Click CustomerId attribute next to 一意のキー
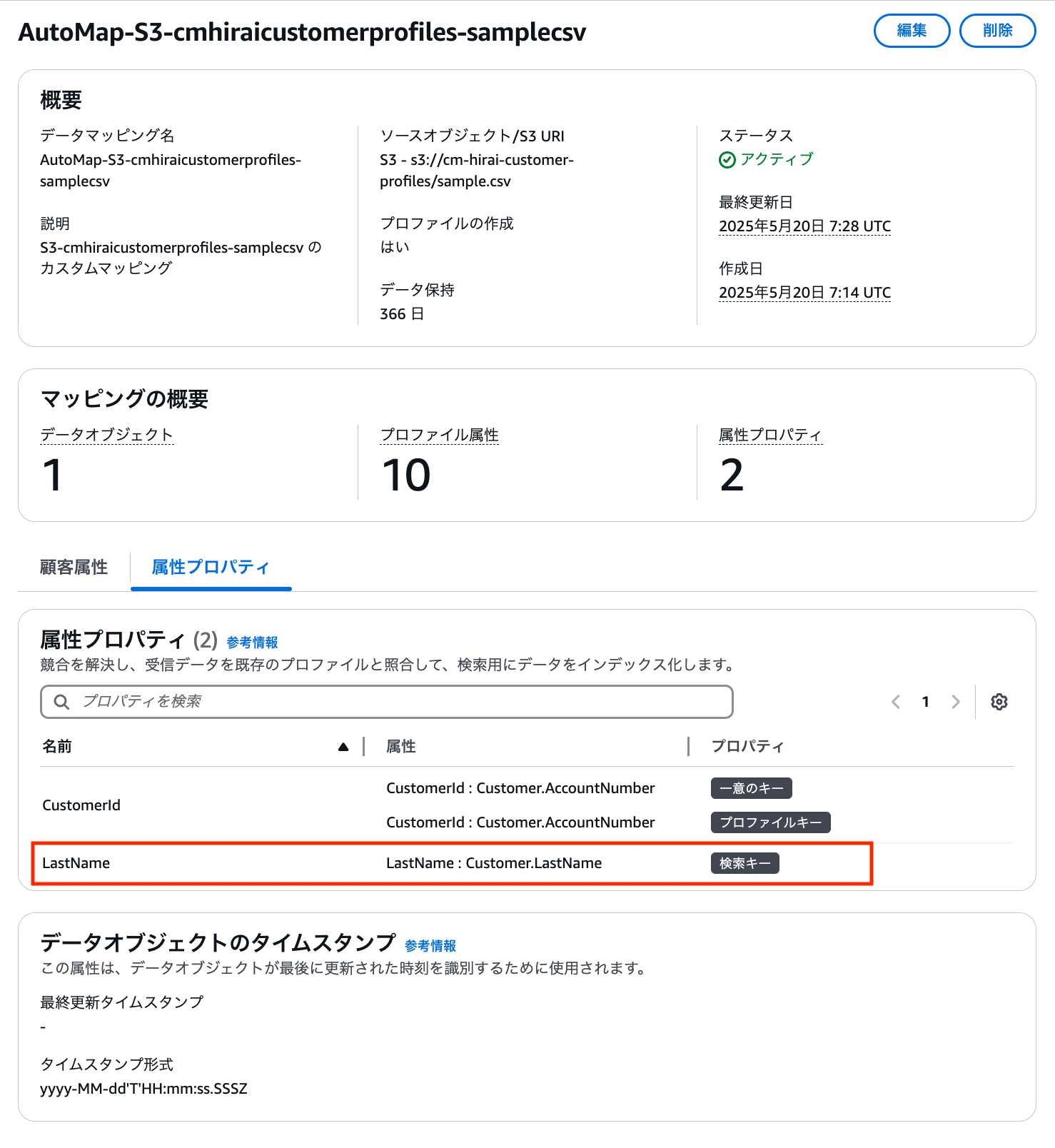This screenshot has height=1148, width=1055. [x=520, y=788]
